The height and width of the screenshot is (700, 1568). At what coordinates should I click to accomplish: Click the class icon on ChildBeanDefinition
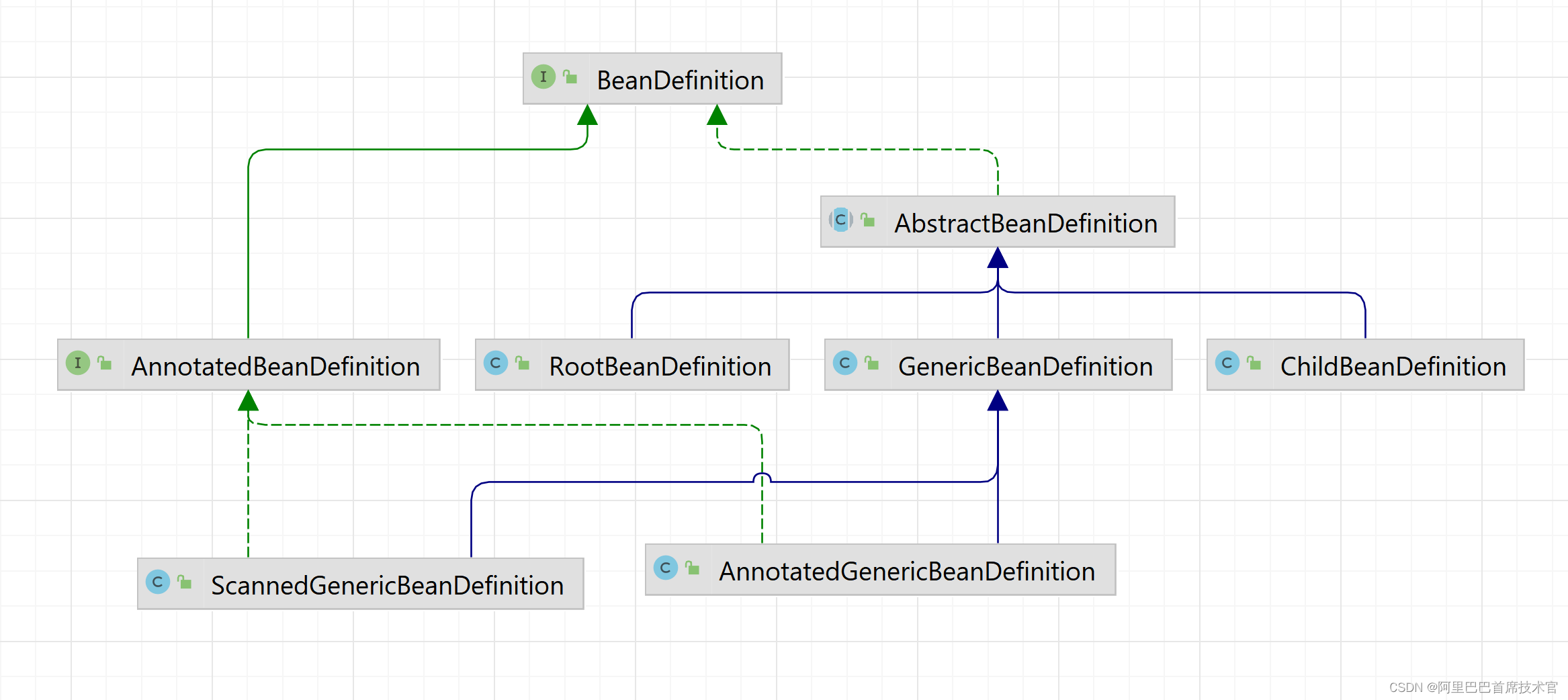pos(1227,363)
